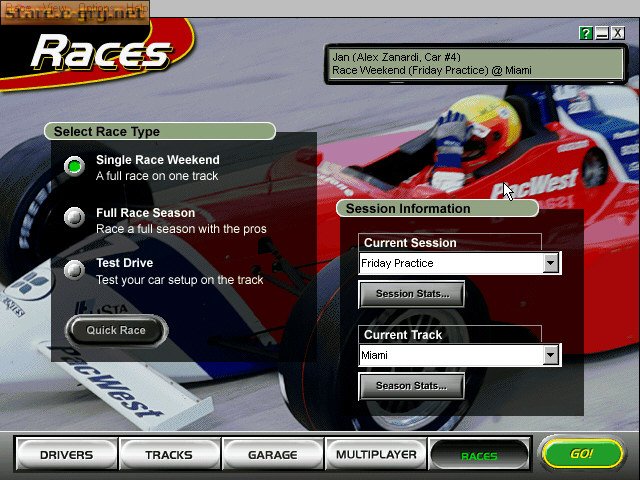640x480 pixels.
Task: Click 'Race Weekend (Friday Practice) @ Miami' text
Action: point(431,71)
